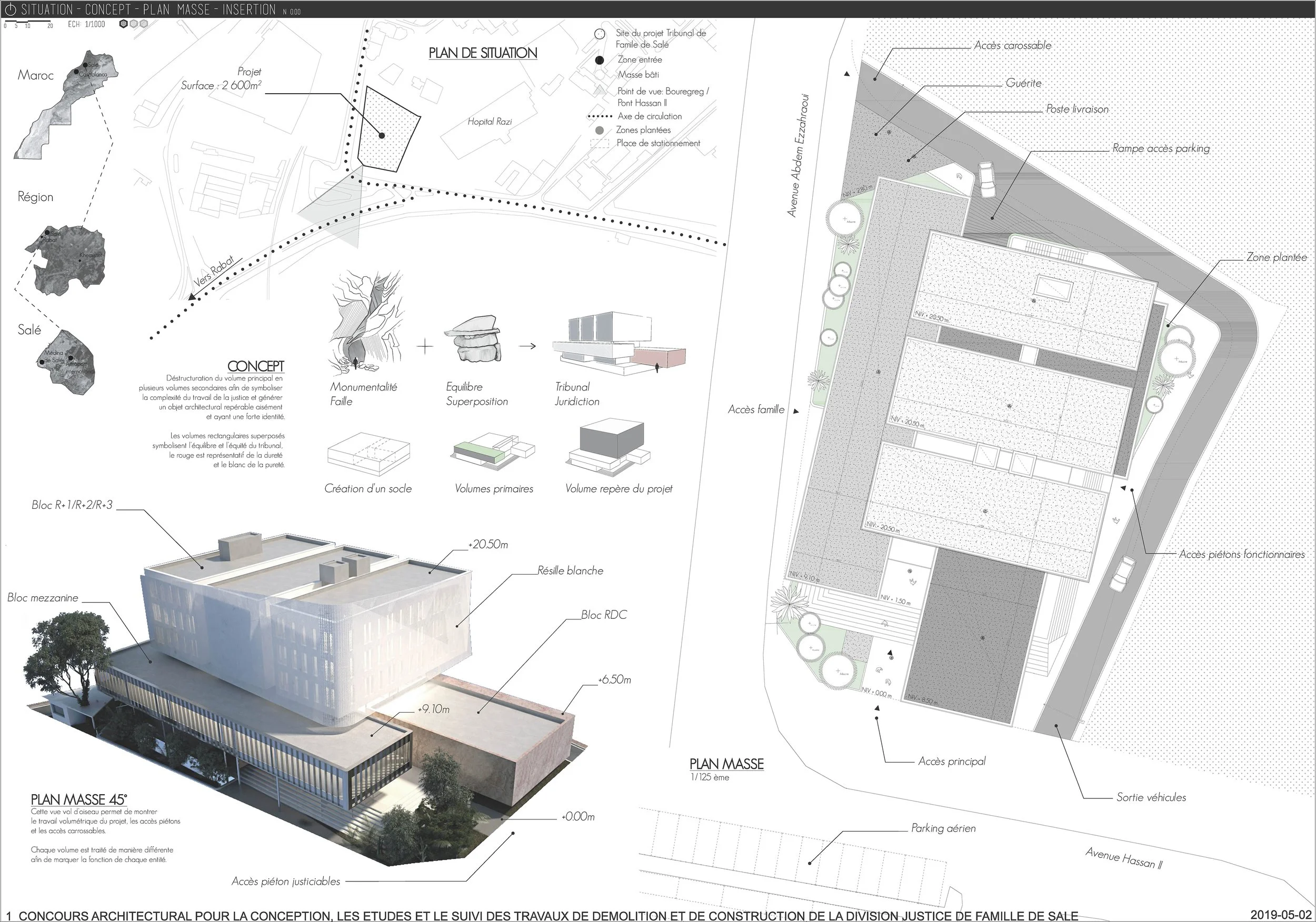Click the Accès famille arrow marker

795,410
